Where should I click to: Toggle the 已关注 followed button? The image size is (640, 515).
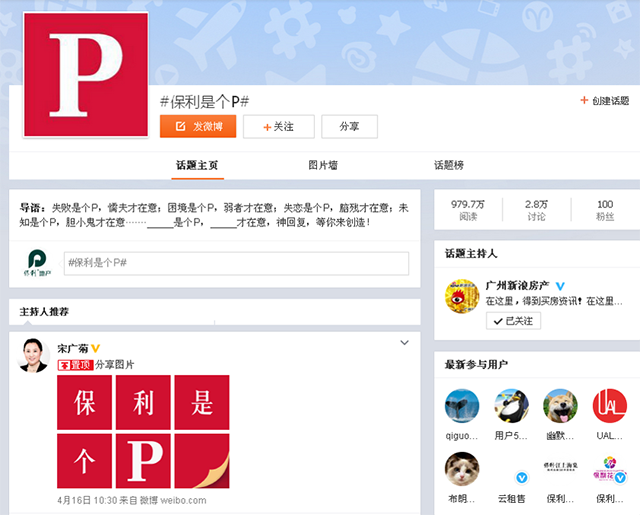[513, 321]
